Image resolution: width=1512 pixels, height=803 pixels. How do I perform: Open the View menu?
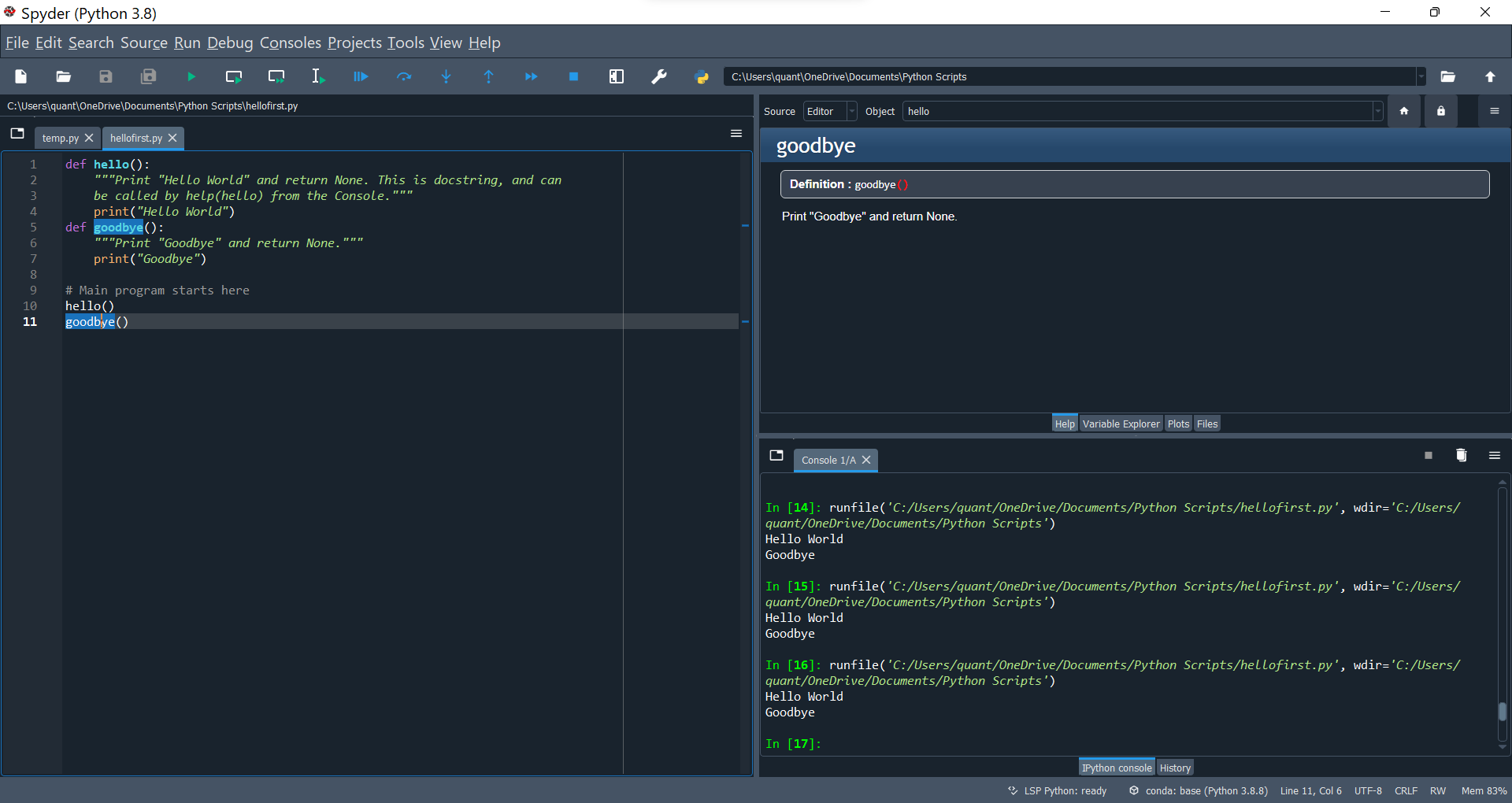446,43
